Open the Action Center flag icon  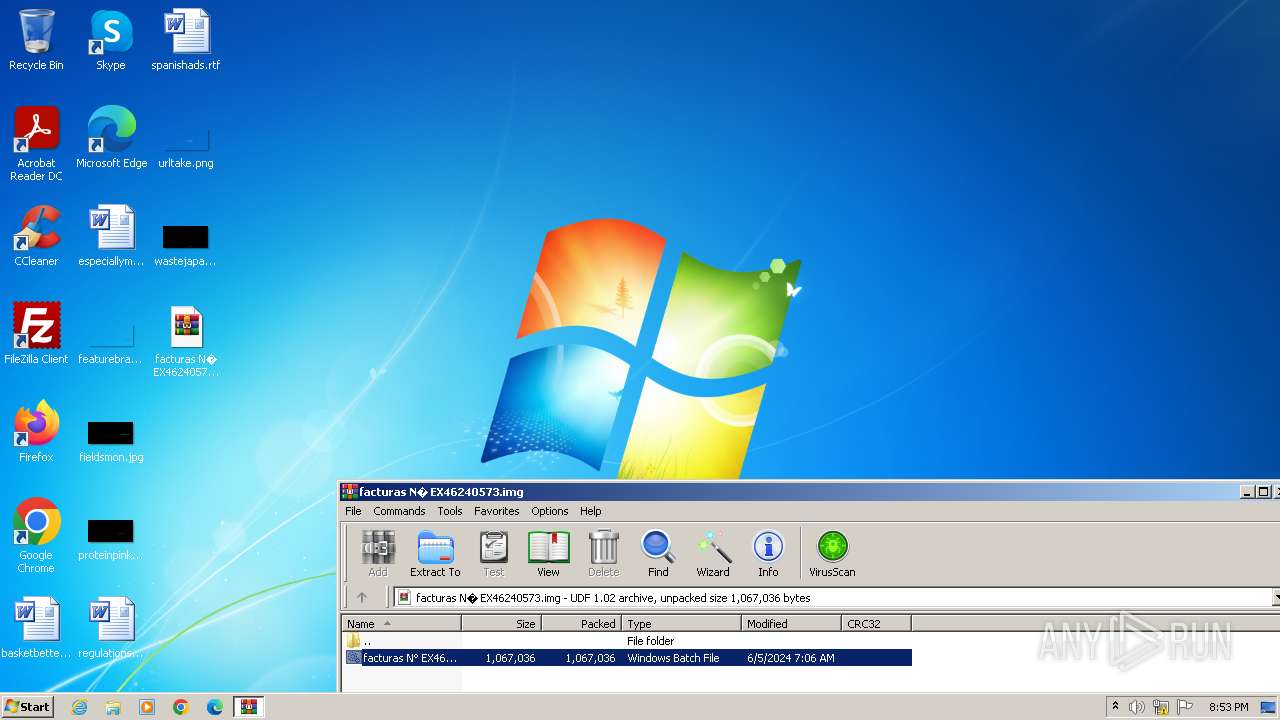[1183, 707]
